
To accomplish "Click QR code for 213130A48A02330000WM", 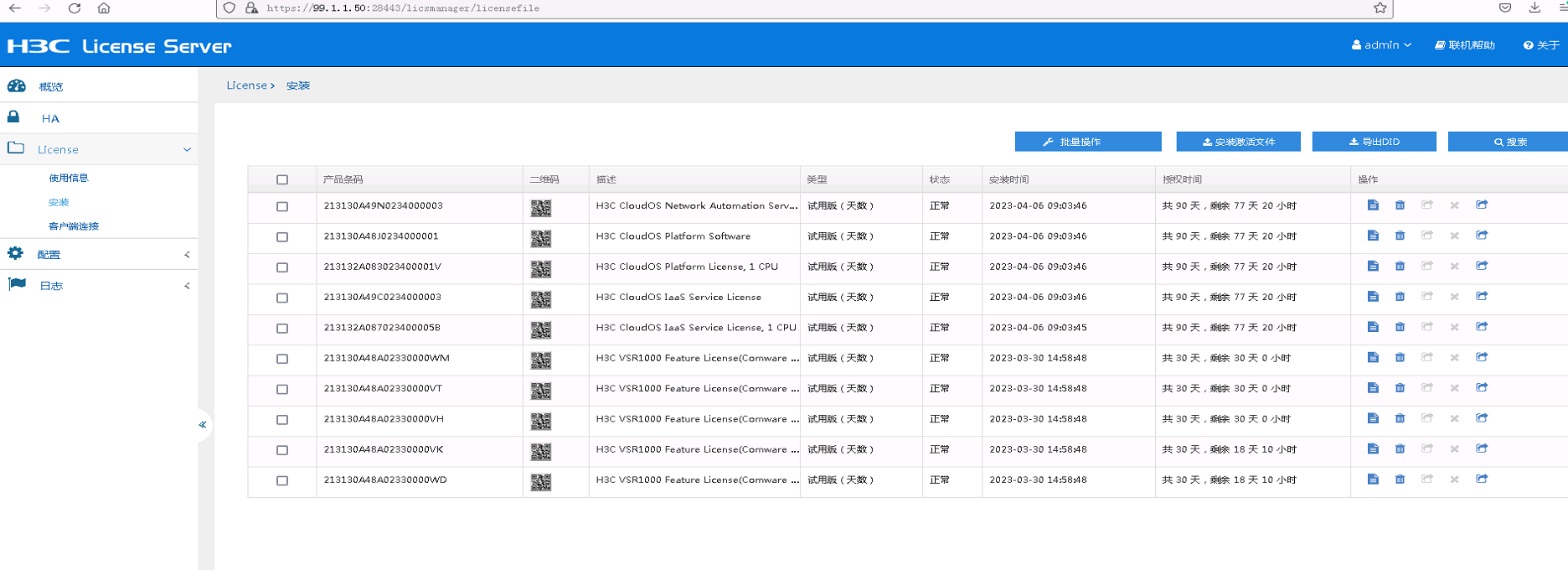I will click(540, 360).
